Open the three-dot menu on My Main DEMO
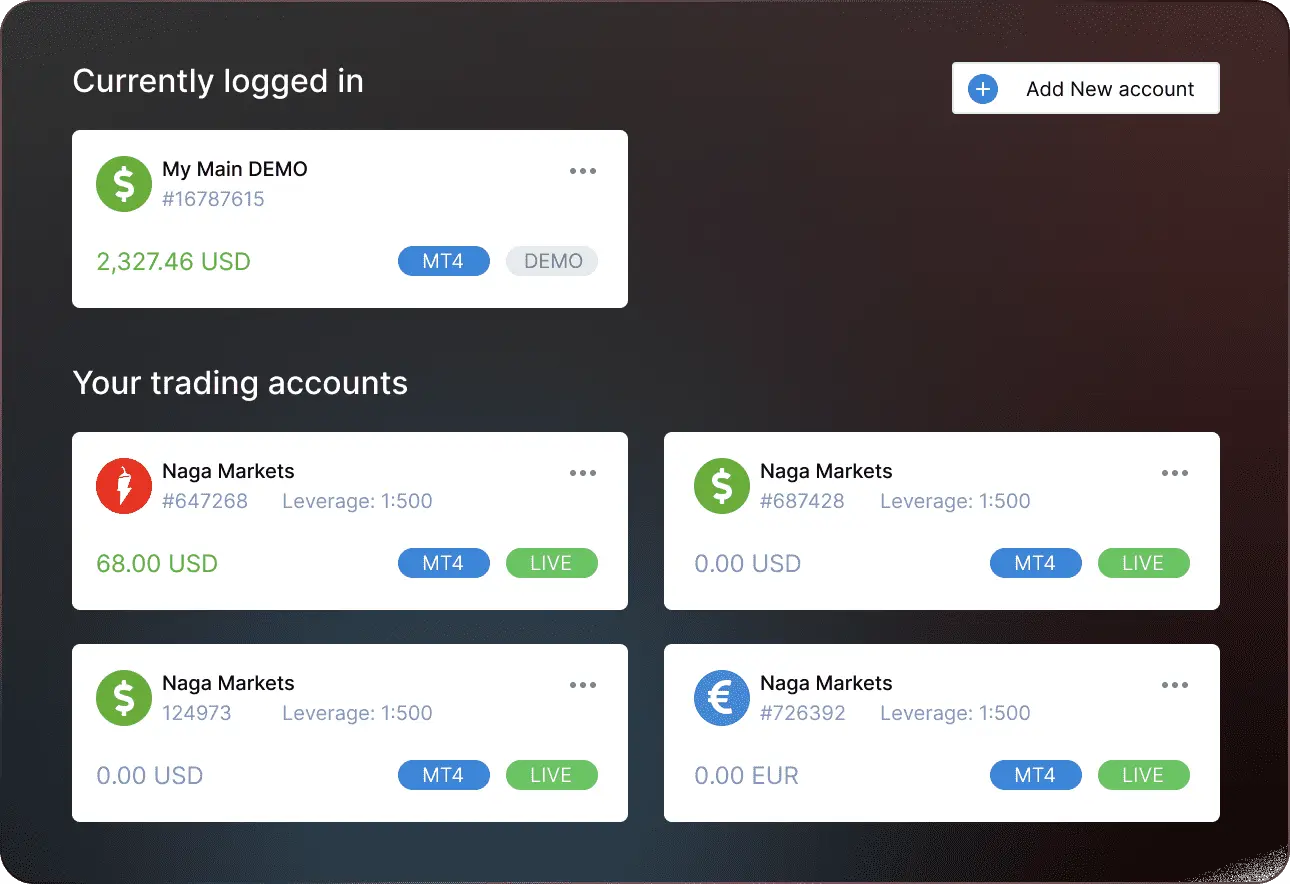Viewport: 1290px width, 884px height. coord(583,171)
